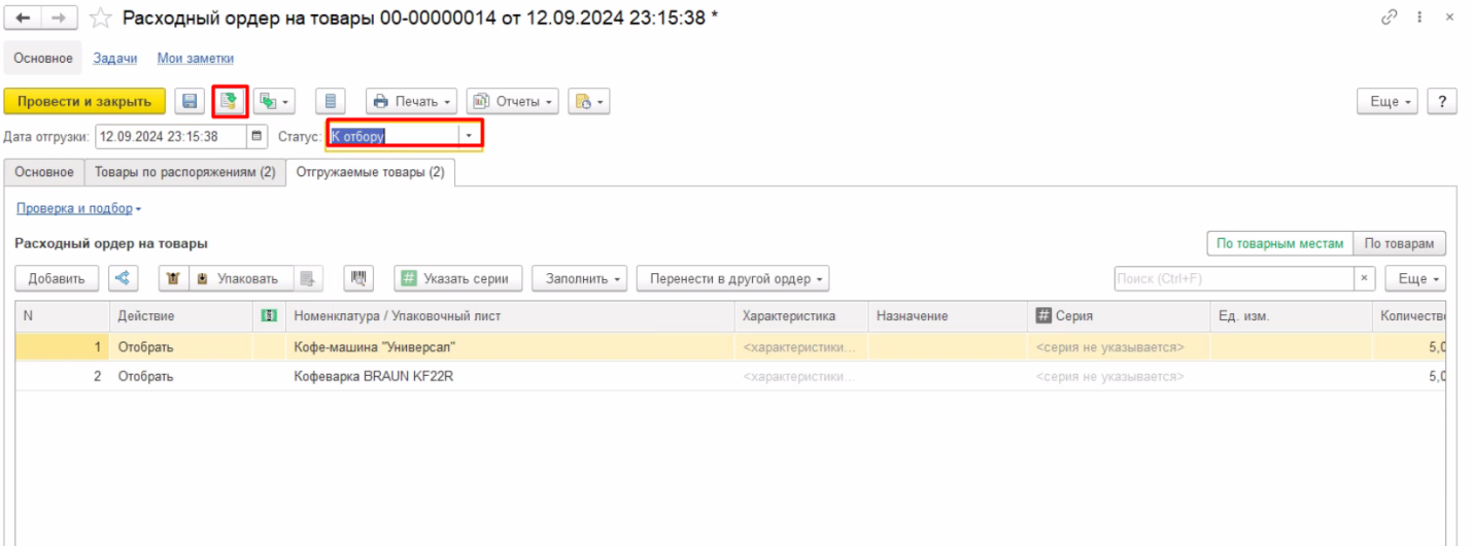Click the unpack icon after Упаковать
The image size is (1472, 546).
308,278
